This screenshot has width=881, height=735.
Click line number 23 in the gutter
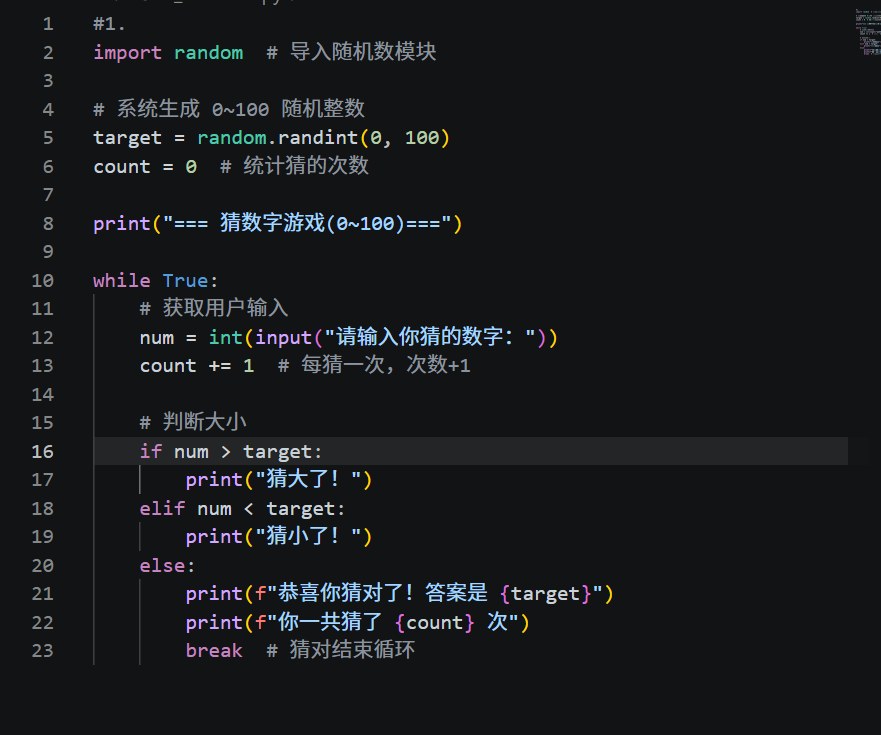pyautogui.click(x=43, y=650)
